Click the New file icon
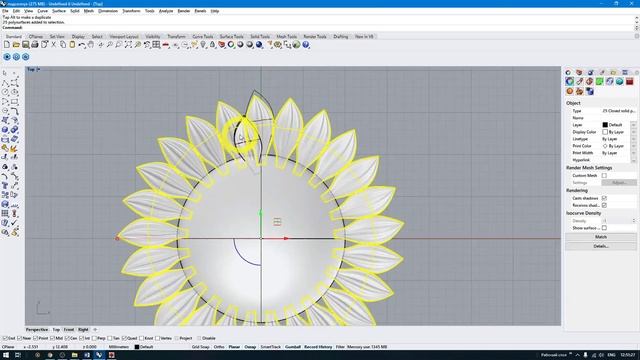640x360 pixels. (x=7, y=45)
